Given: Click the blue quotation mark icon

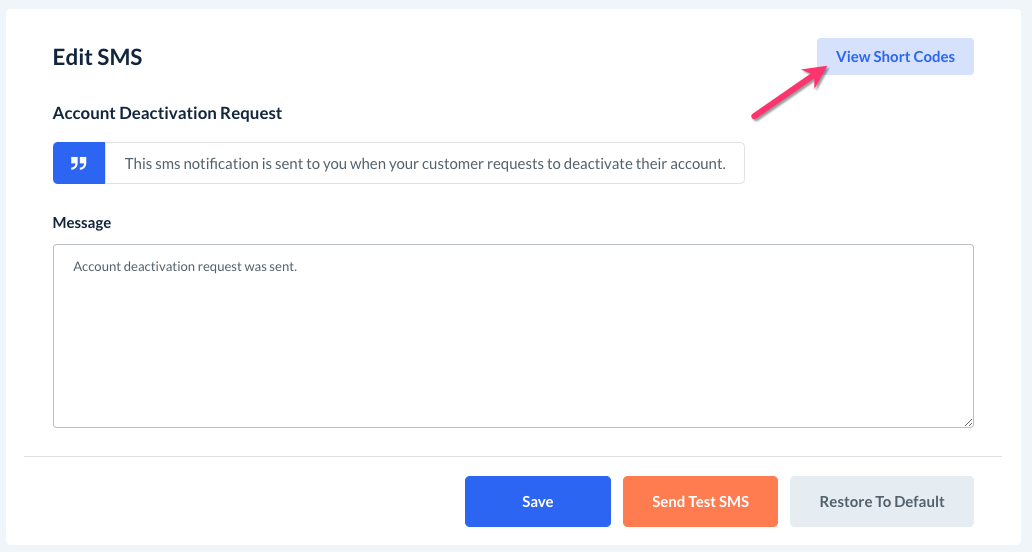Looking at the screenshot, I should click(x=79, y=163).
